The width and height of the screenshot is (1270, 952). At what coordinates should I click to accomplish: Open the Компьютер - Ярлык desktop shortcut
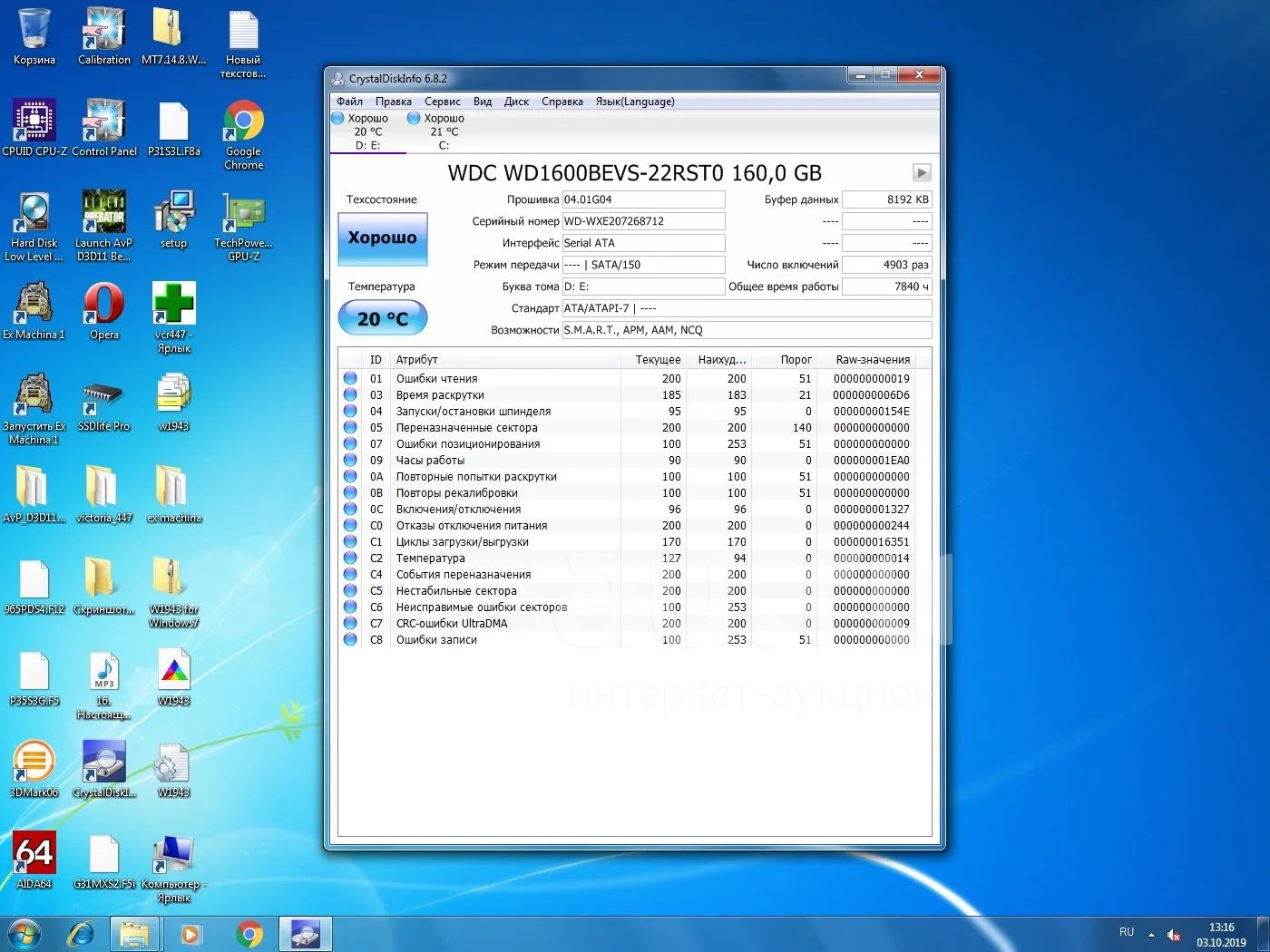(174, 868)
